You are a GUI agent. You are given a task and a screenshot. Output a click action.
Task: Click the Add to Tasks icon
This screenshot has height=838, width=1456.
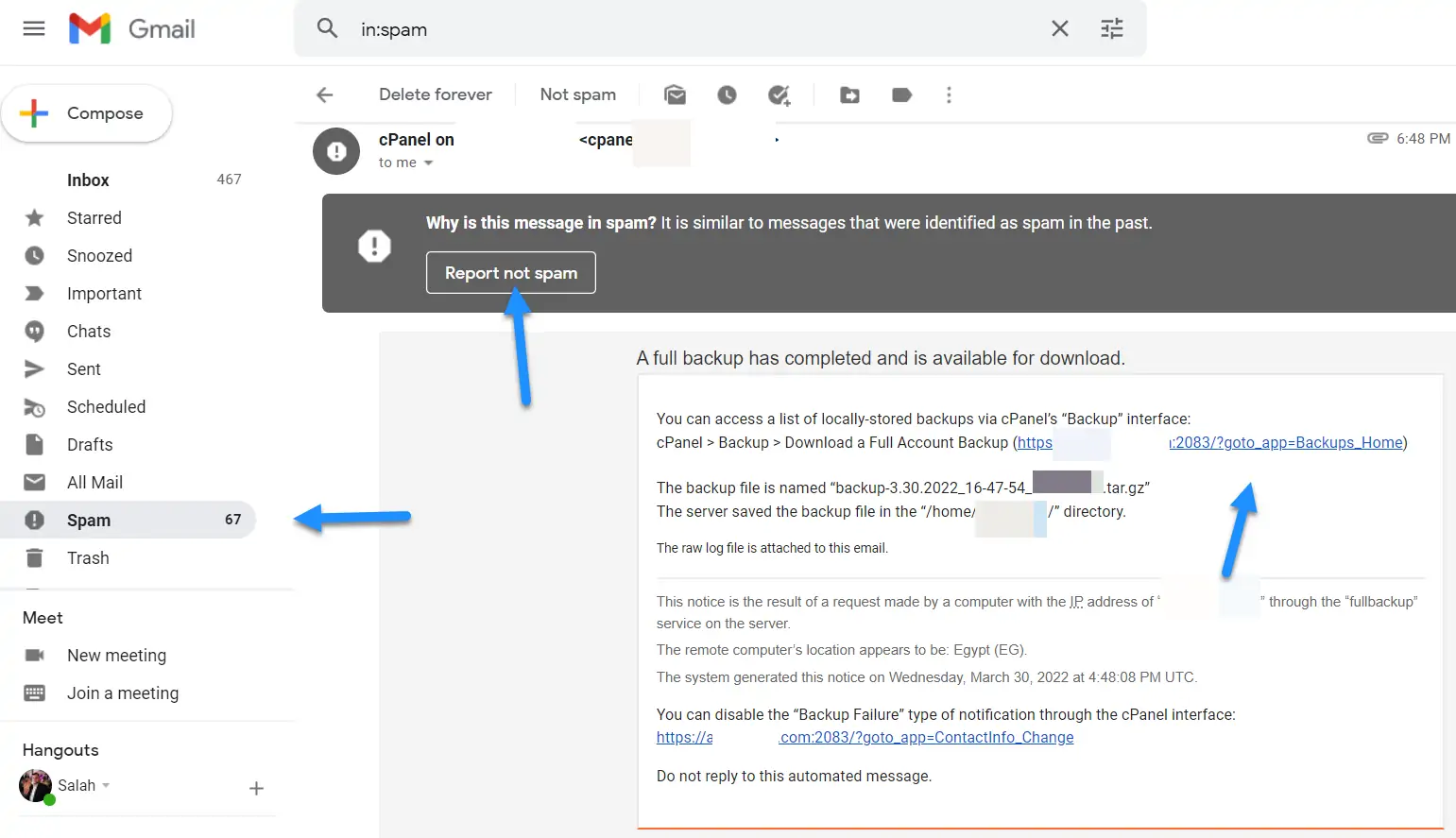pyautogui.click(x=779, y=94)
